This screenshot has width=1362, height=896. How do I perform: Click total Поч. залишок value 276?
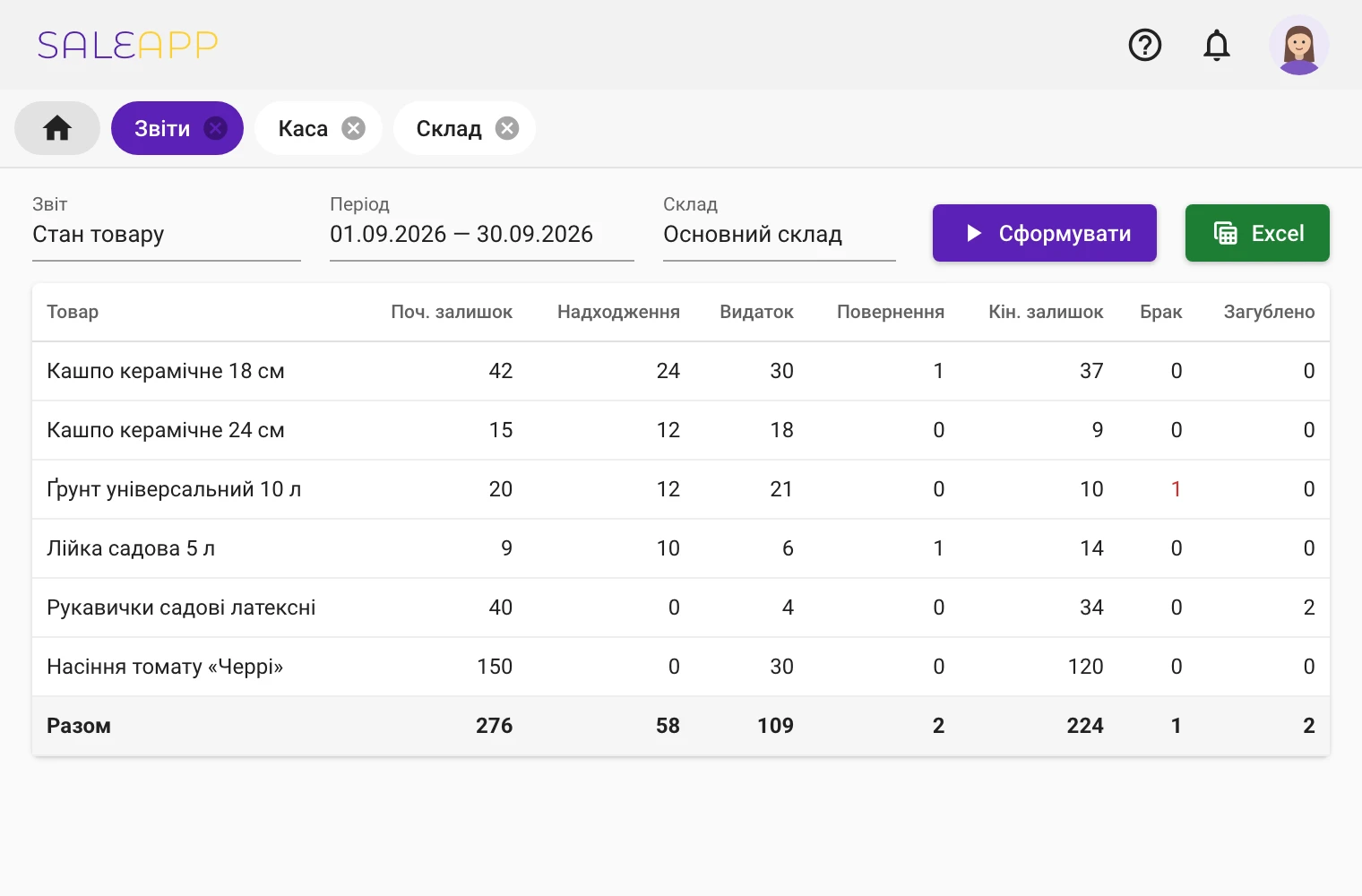pyautogui.click(x=494, y=726)
